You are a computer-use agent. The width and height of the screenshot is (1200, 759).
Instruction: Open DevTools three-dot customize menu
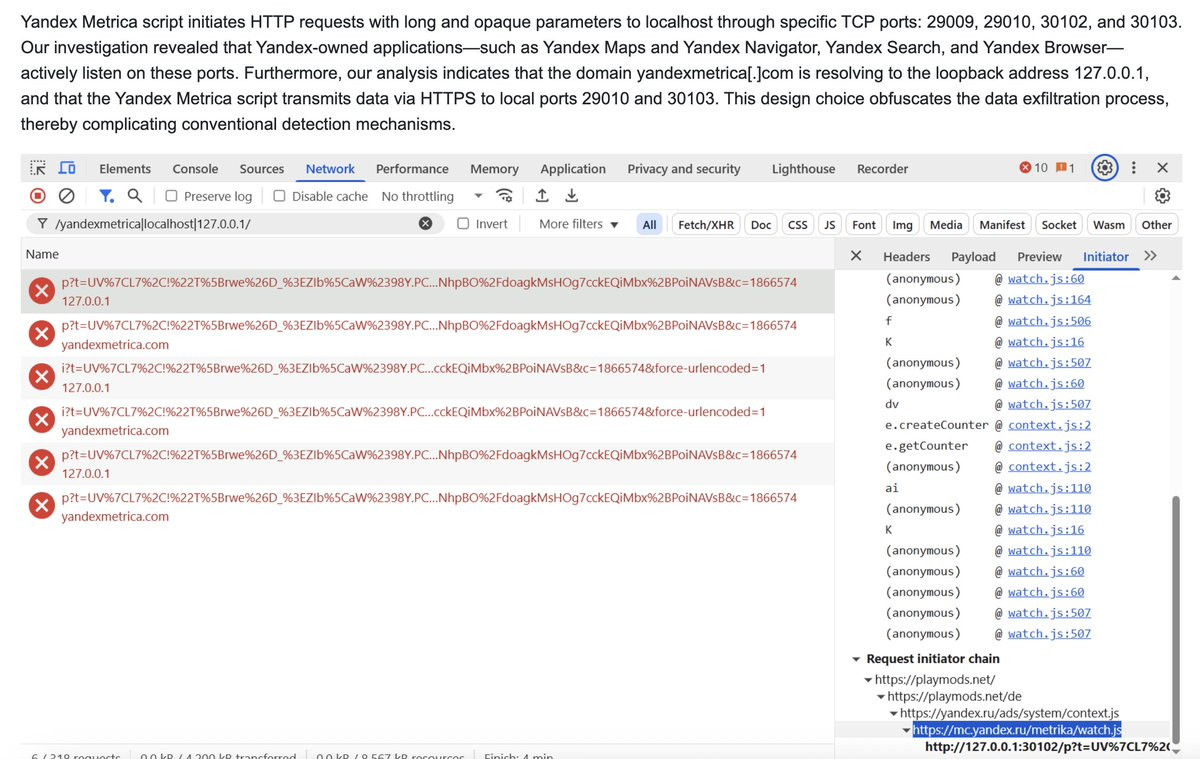coord(1133,168)
